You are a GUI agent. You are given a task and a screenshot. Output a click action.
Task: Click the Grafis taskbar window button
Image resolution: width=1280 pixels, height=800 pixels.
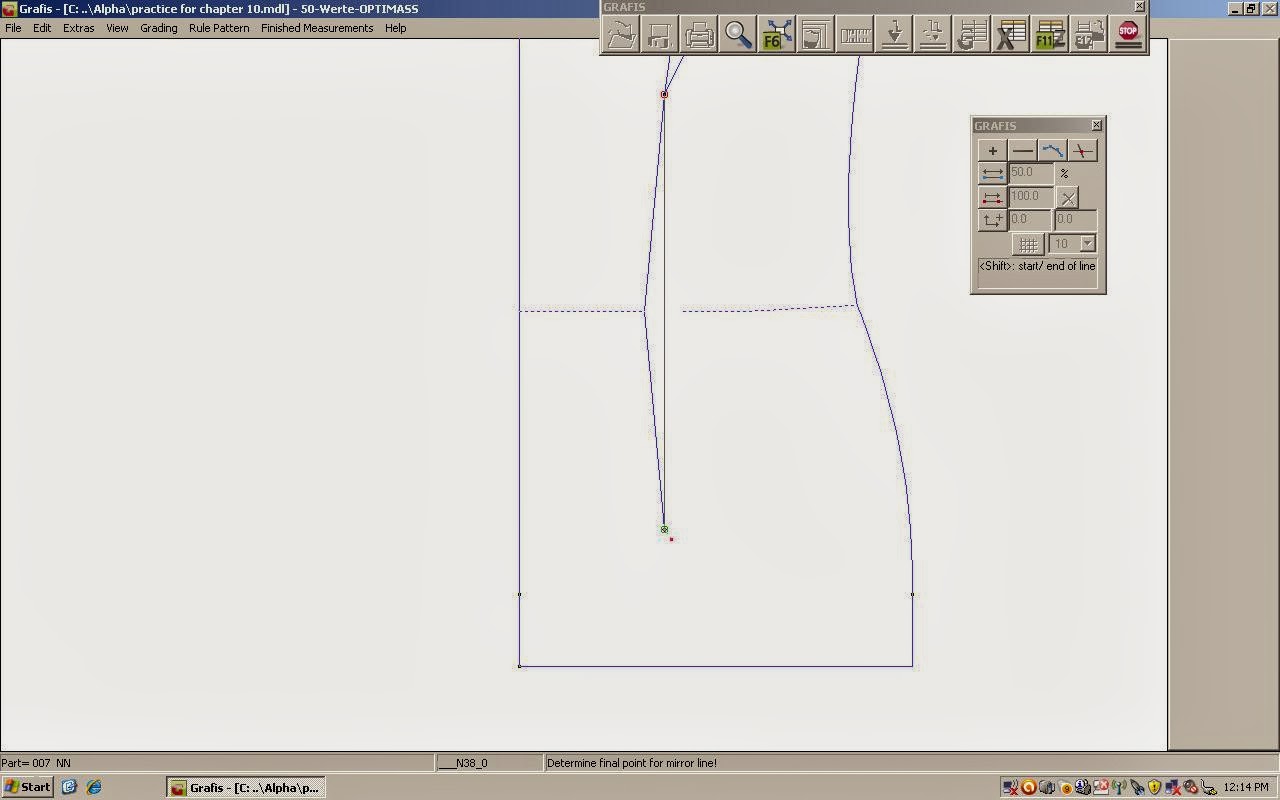[245, 787]
